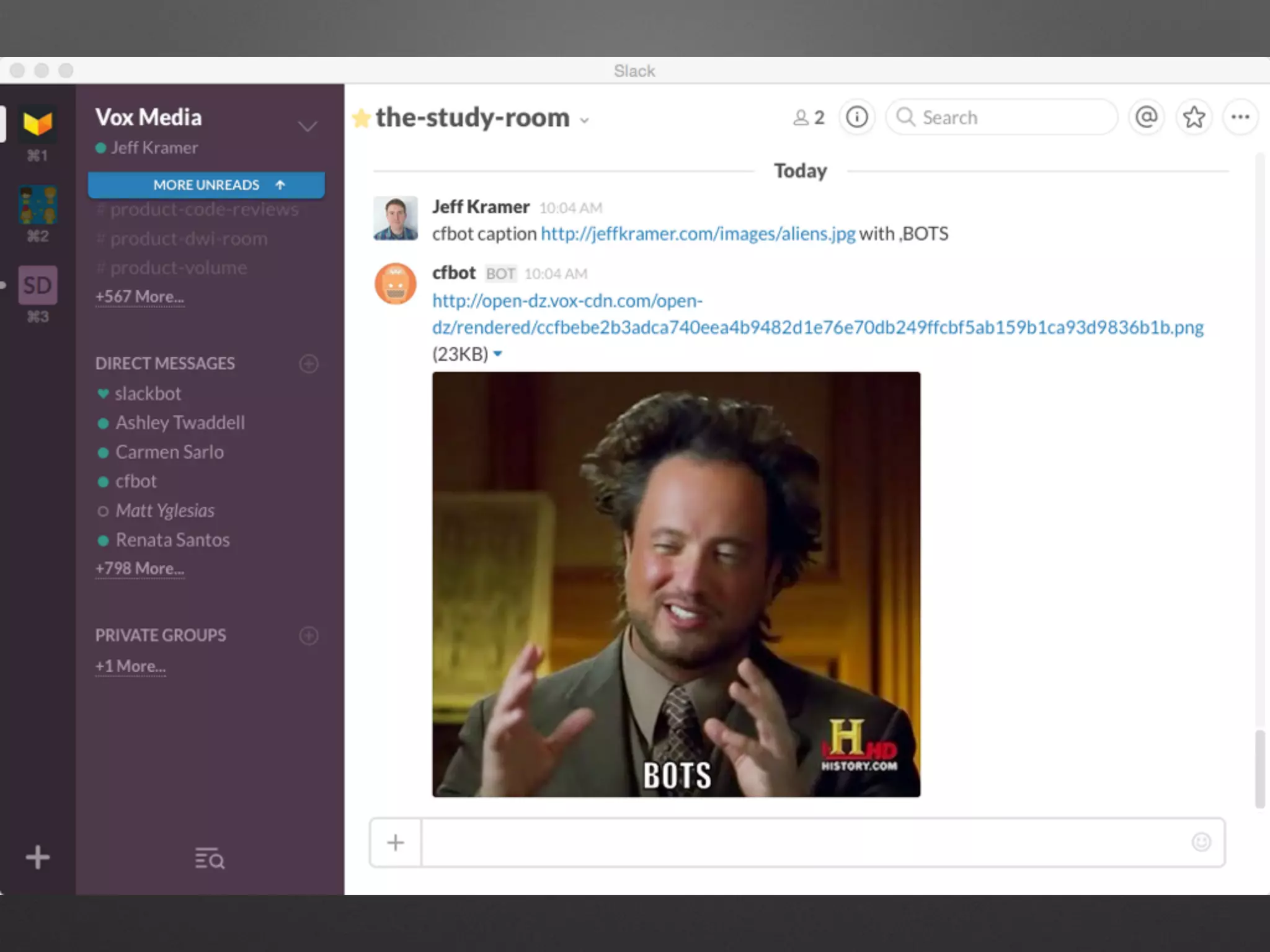1270x952 pixels.
Task: Expand the Vox Media team menu chevron
Action: click(x=307, y=127)
